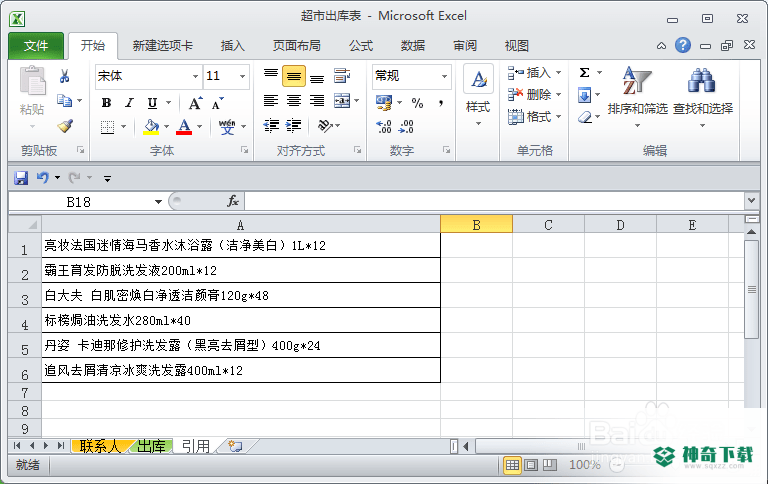Apply comma thousands separator style
Screen dimensions: 768x484
point(441,103)
